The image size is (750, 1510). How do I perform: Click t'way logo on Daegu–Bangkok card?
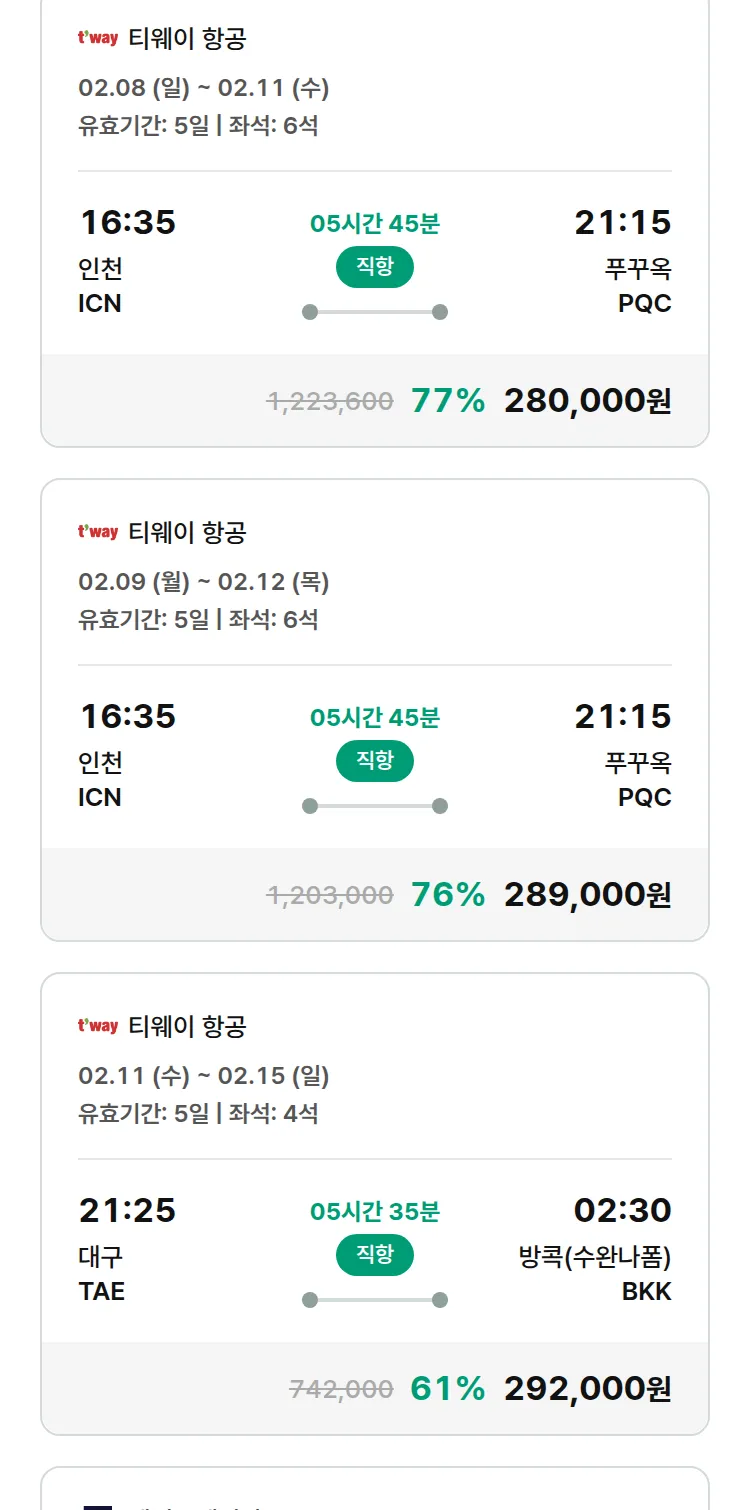click(98, 1026)
